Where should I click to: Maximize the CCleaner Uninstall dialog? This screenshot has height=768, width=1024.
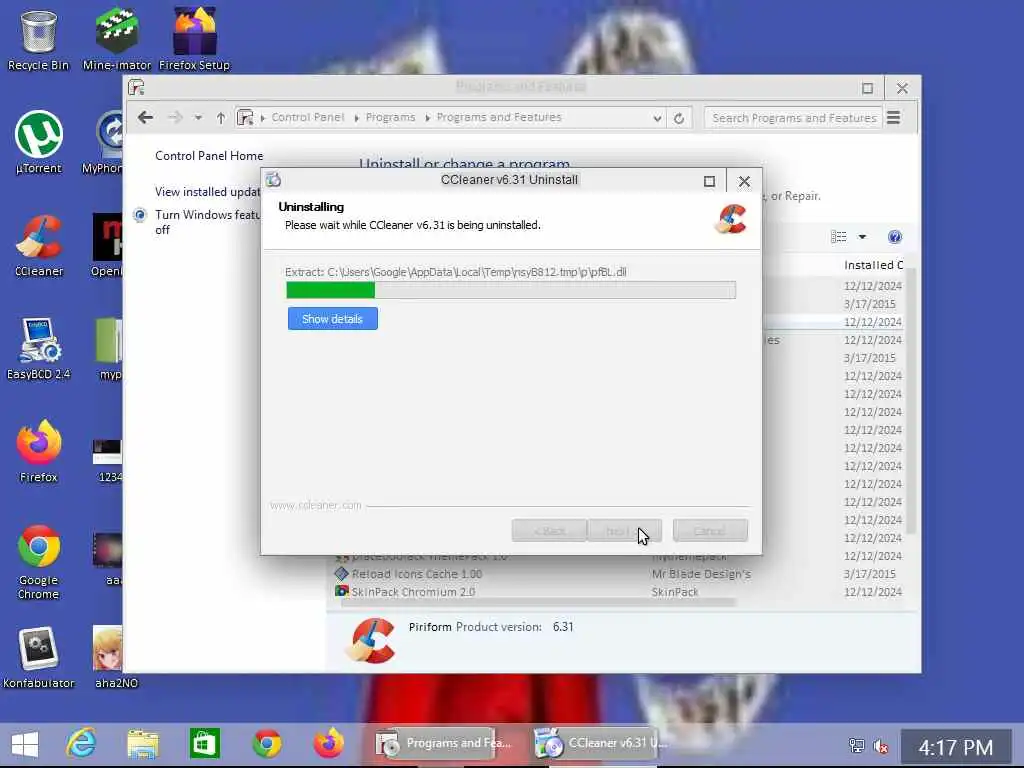709,182
